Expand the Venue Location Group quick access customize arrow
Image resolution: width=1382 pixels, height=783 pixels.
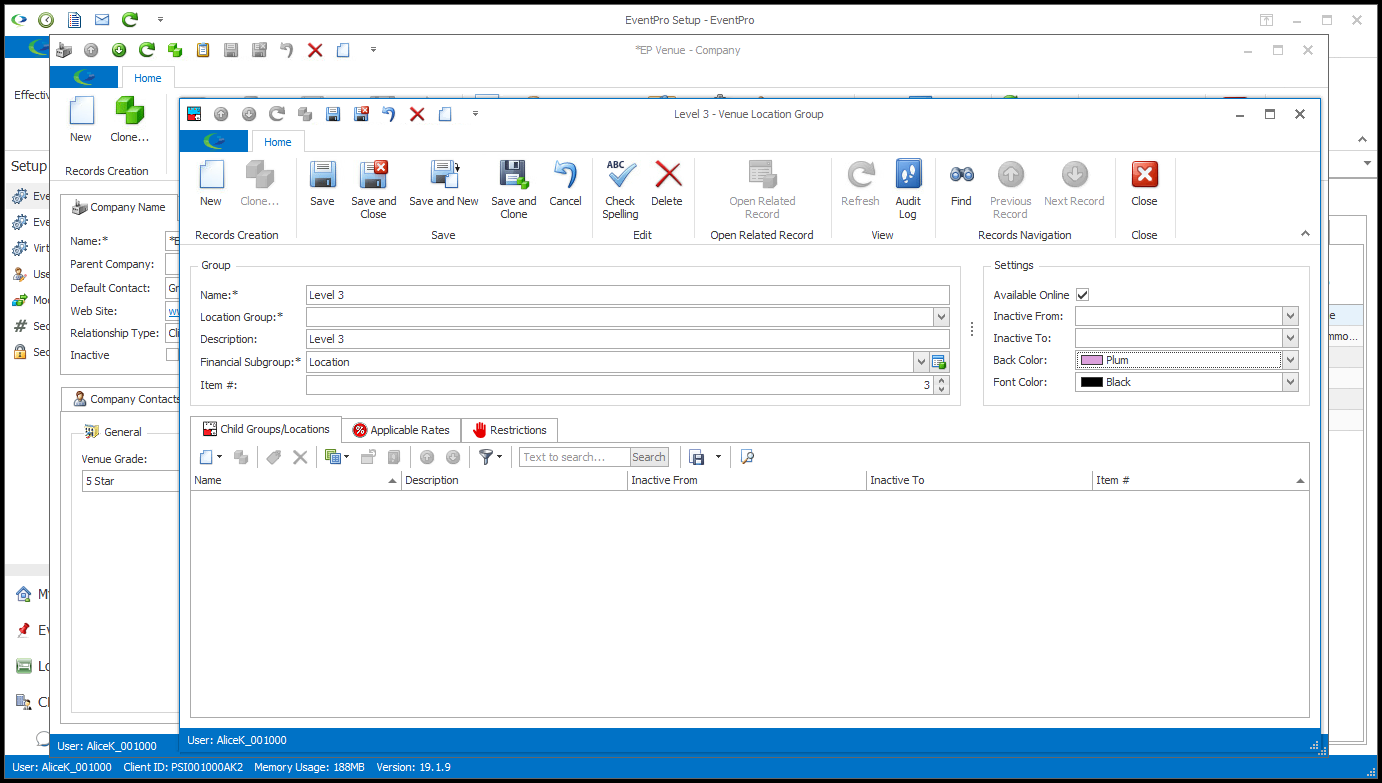475,114
